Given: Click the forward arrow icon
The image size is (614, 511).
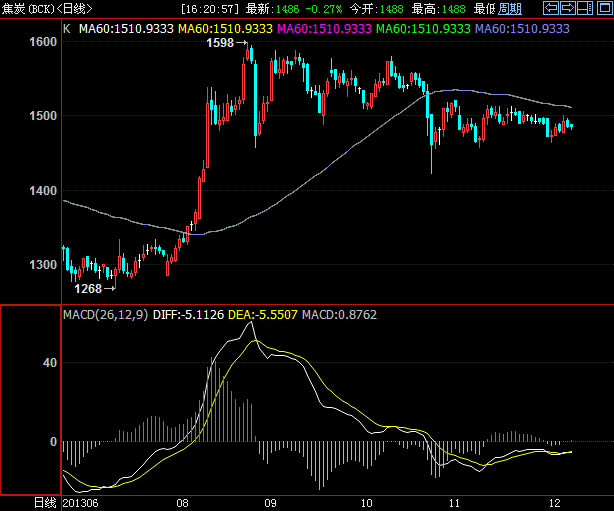Looking at the screenshot, I should coord(568,8).
